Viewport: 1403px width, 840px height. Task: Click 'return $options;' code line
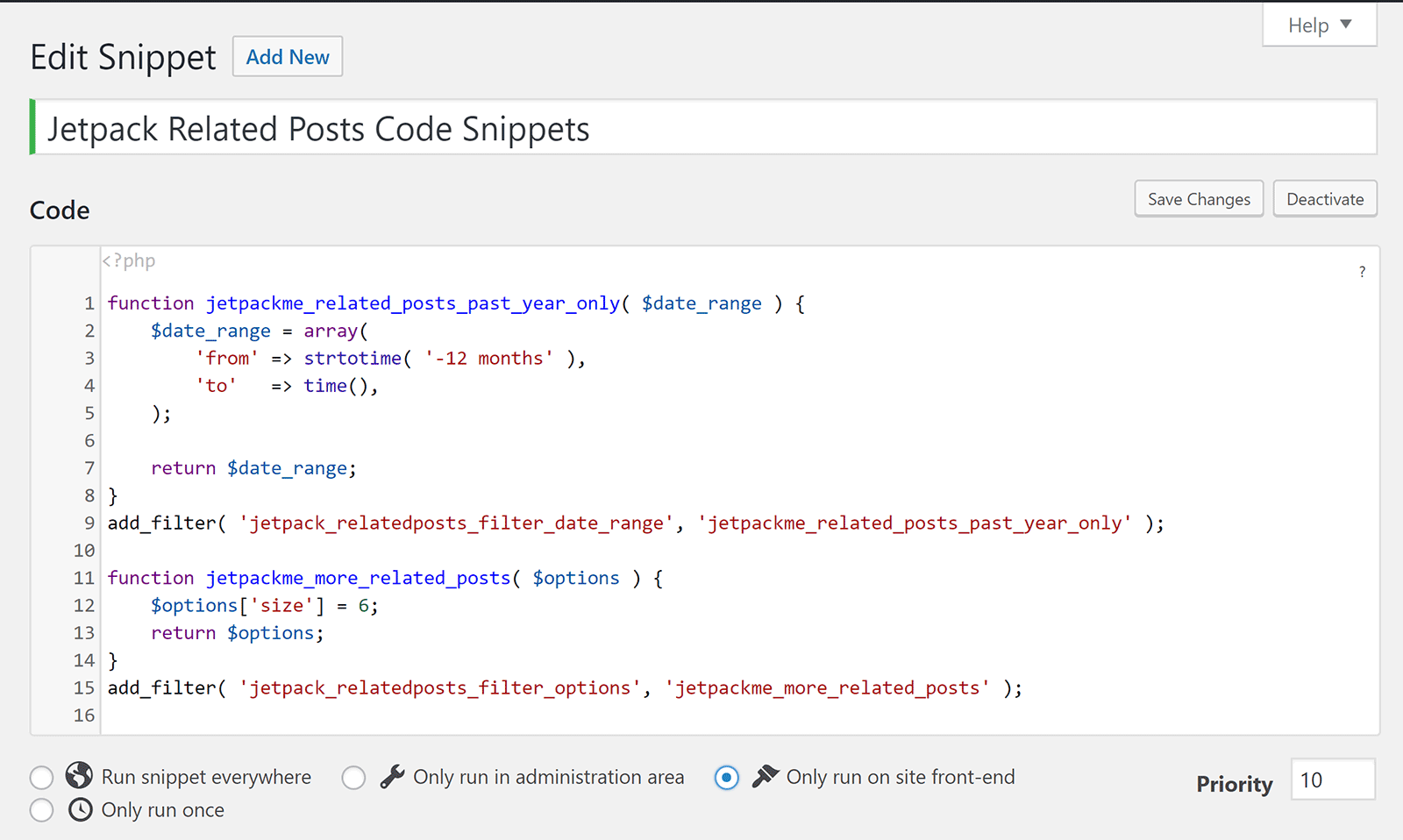point(237,633)
